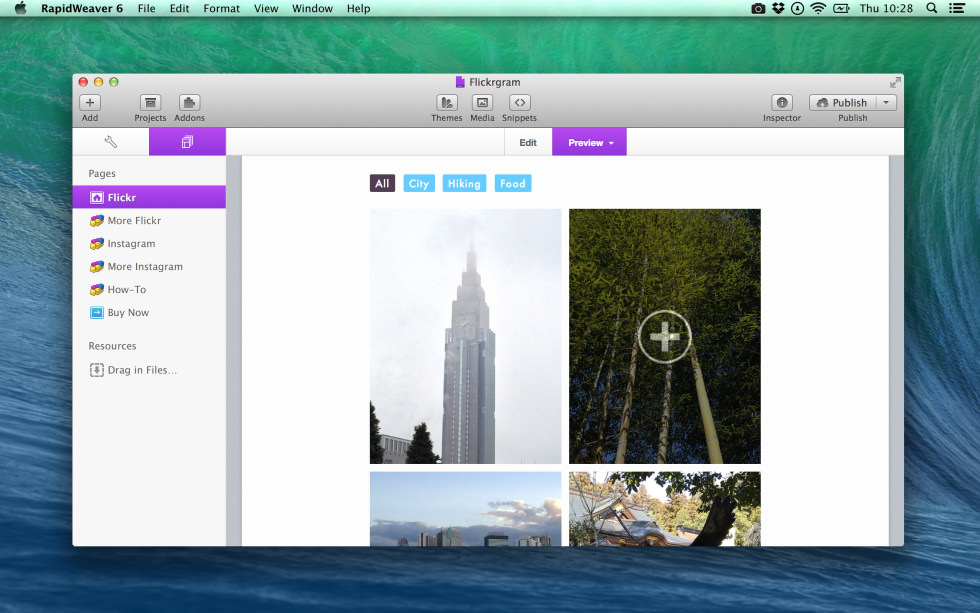Open the Addons toolbar icon
980x613 pixels.
pos(189,102)
